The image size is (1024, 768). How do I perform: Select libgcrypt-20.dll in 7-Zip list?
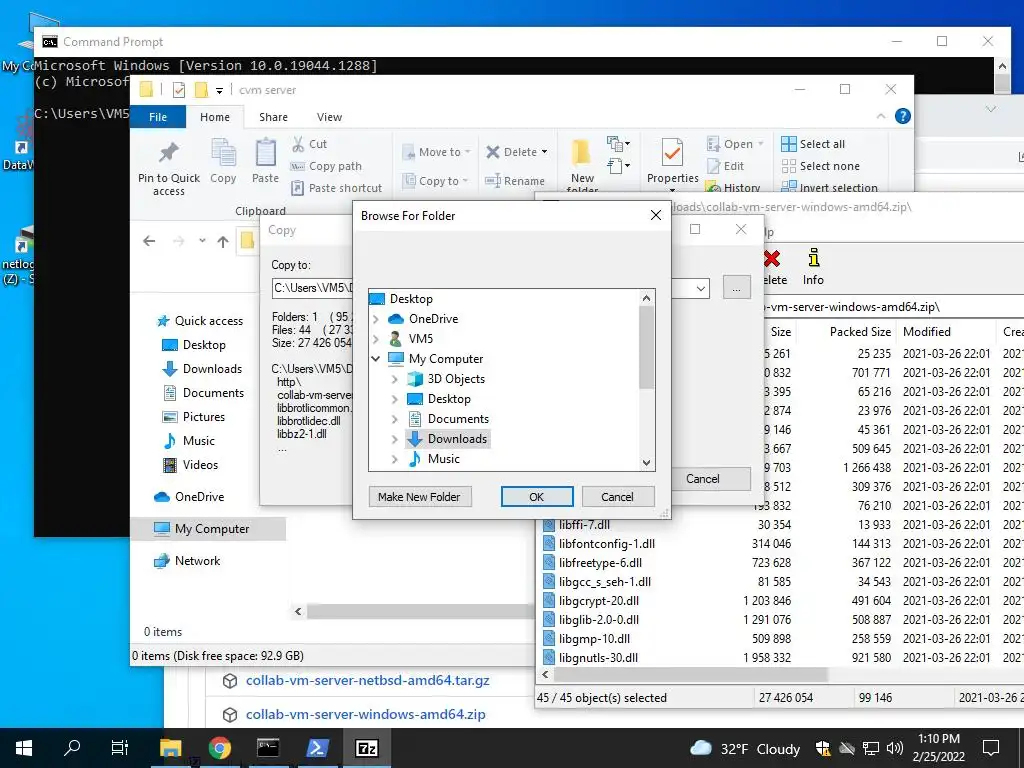pos(599,601)
